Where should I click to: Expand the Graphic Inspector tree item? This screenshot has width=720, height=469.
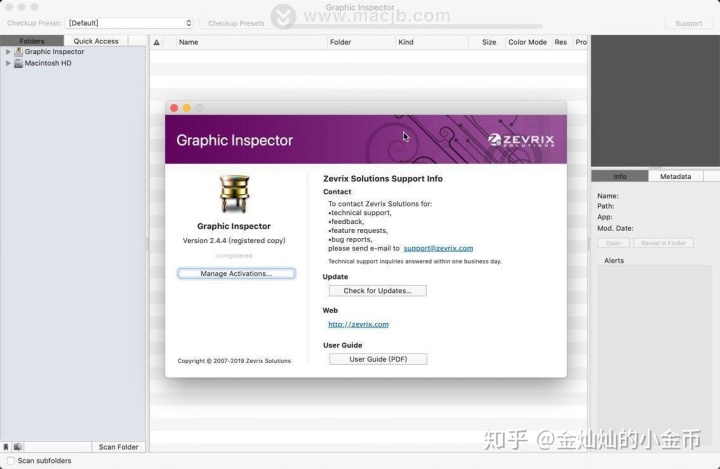(8, 52)
